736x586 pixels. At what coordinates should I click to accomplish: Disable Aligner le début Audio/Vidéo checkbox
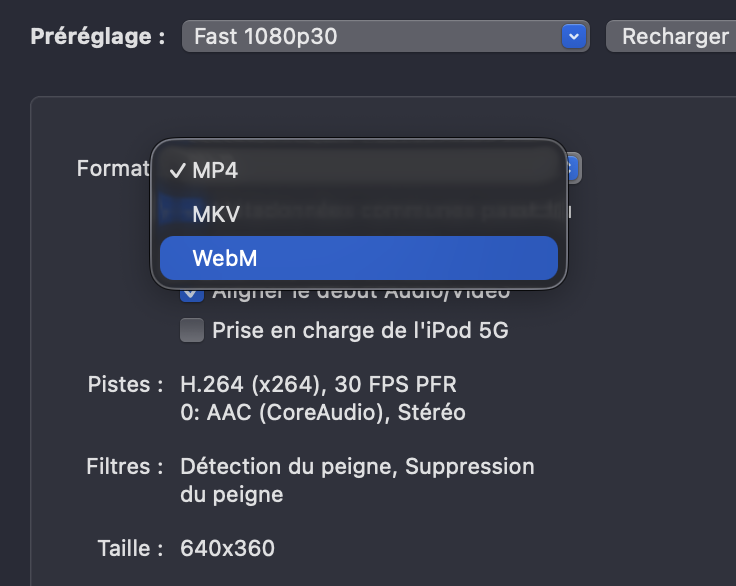[191, 294]
